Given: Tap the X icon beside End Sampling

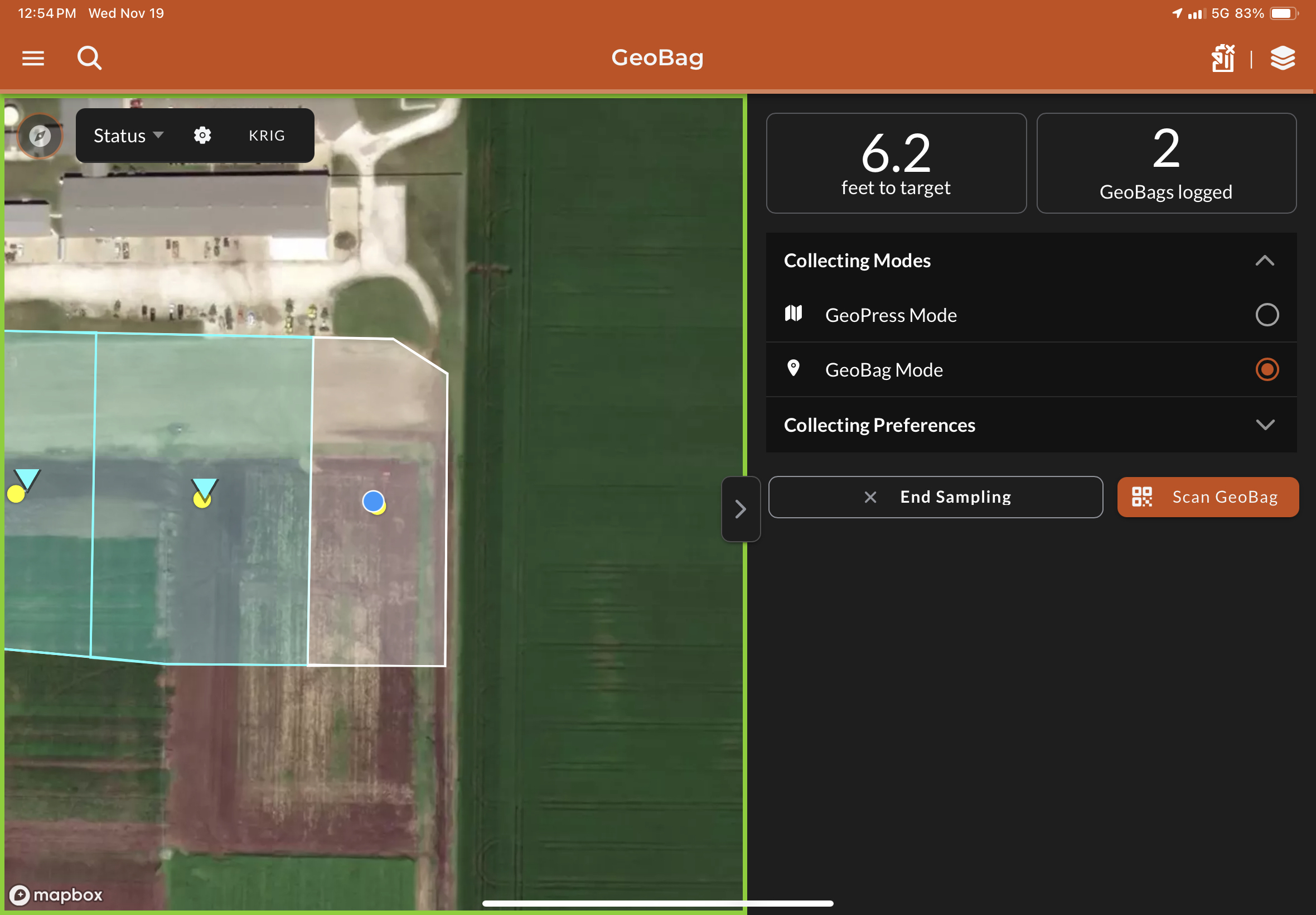Looking at the screenshot, I should [x=870, y=497].
